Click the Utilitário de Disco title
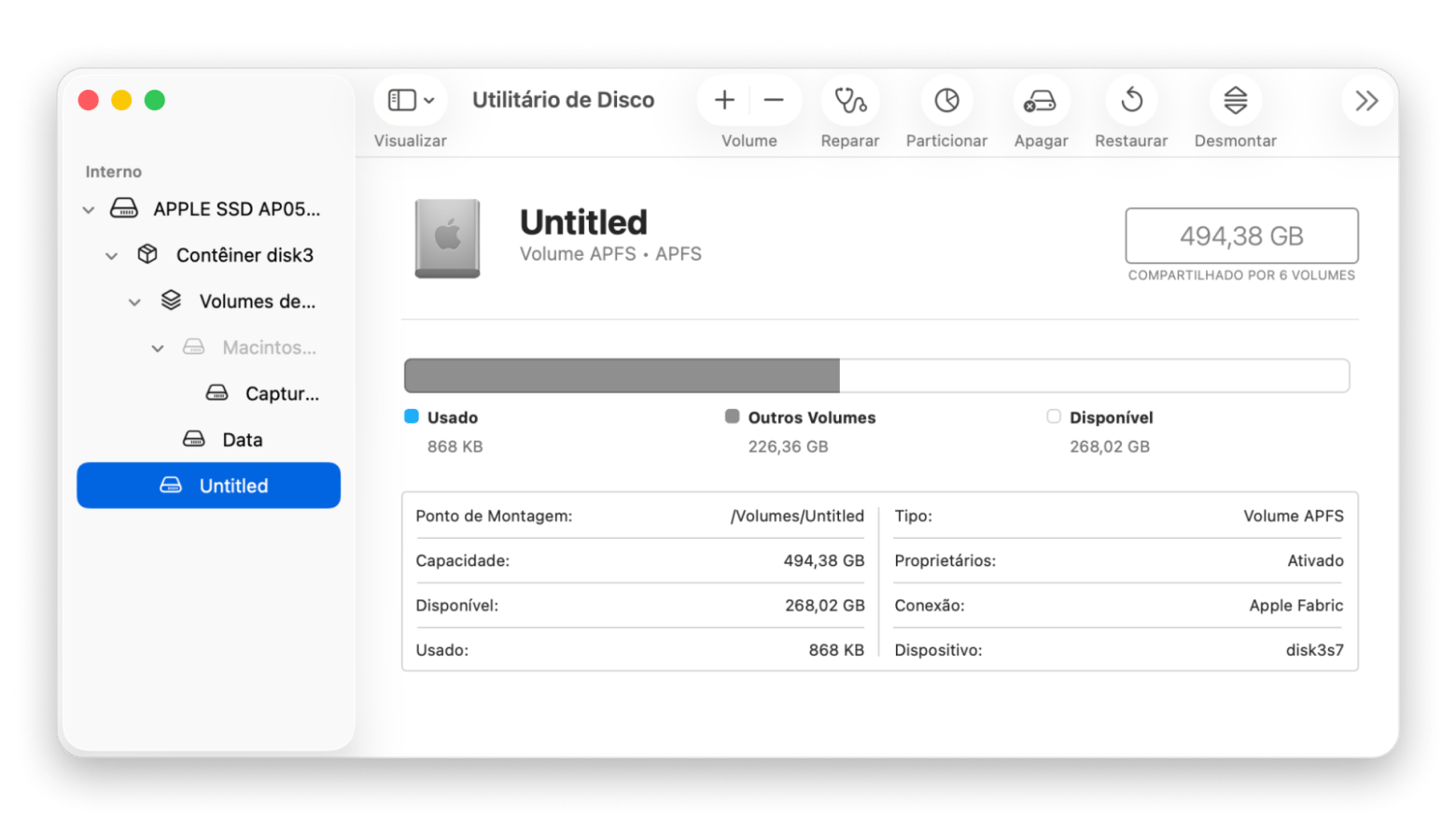 pyautogui.click(x=564, y=100)
